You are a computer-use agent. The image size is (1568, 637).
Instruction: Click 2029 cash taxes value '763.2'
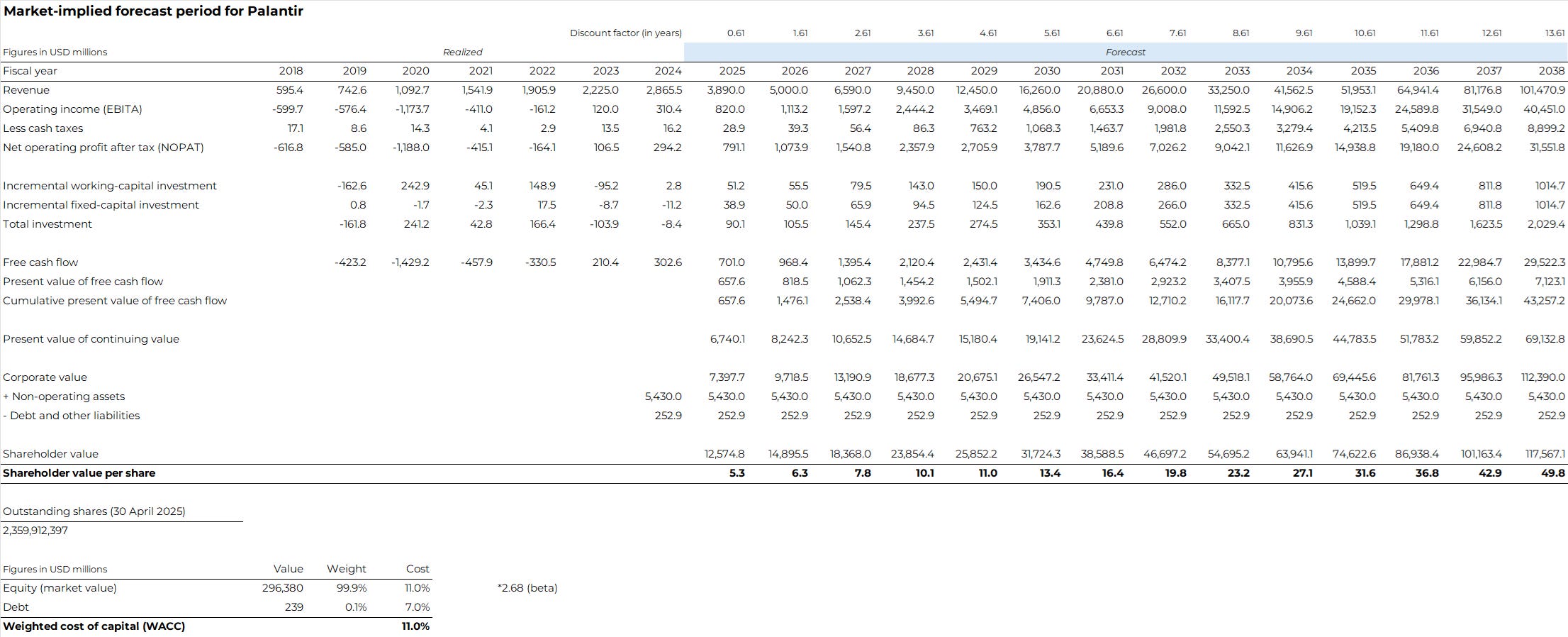pos(983,128)
